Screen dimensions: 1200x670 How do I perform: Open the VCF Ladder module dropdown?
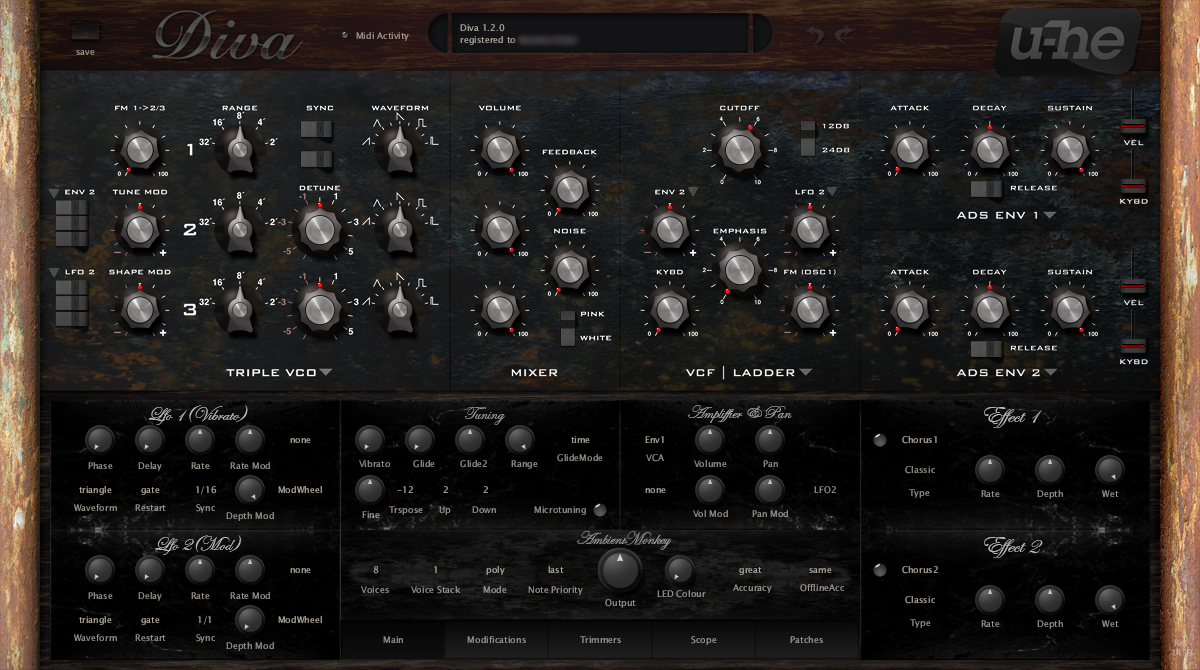coord(805,373)
